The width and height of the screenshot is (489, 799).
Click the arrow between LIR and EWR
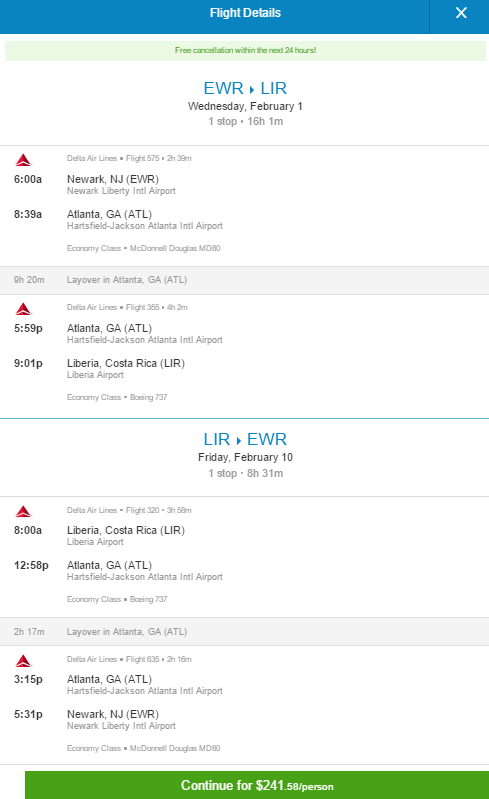(x=238, y=441)
